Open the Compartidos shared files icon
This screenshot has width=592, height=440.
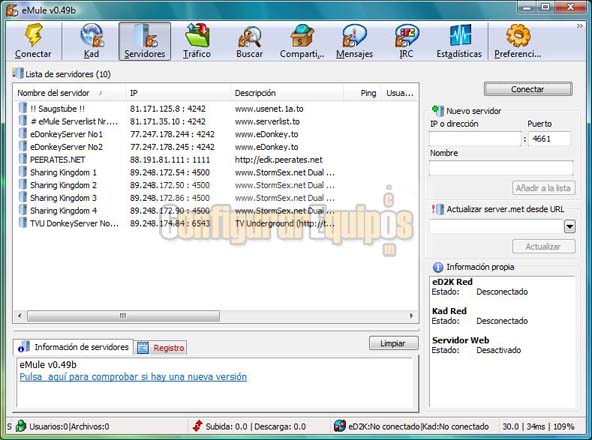pos(302,36)
